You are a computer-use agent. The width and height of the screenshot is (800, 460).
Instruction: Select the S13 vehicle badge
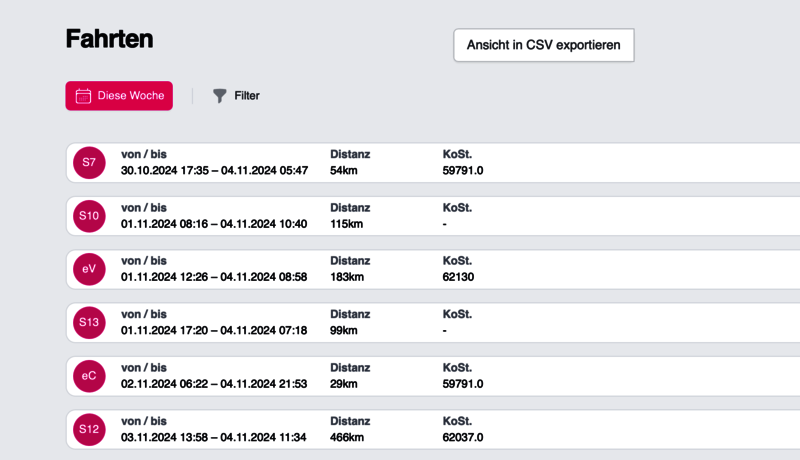(x=89, y=322)
